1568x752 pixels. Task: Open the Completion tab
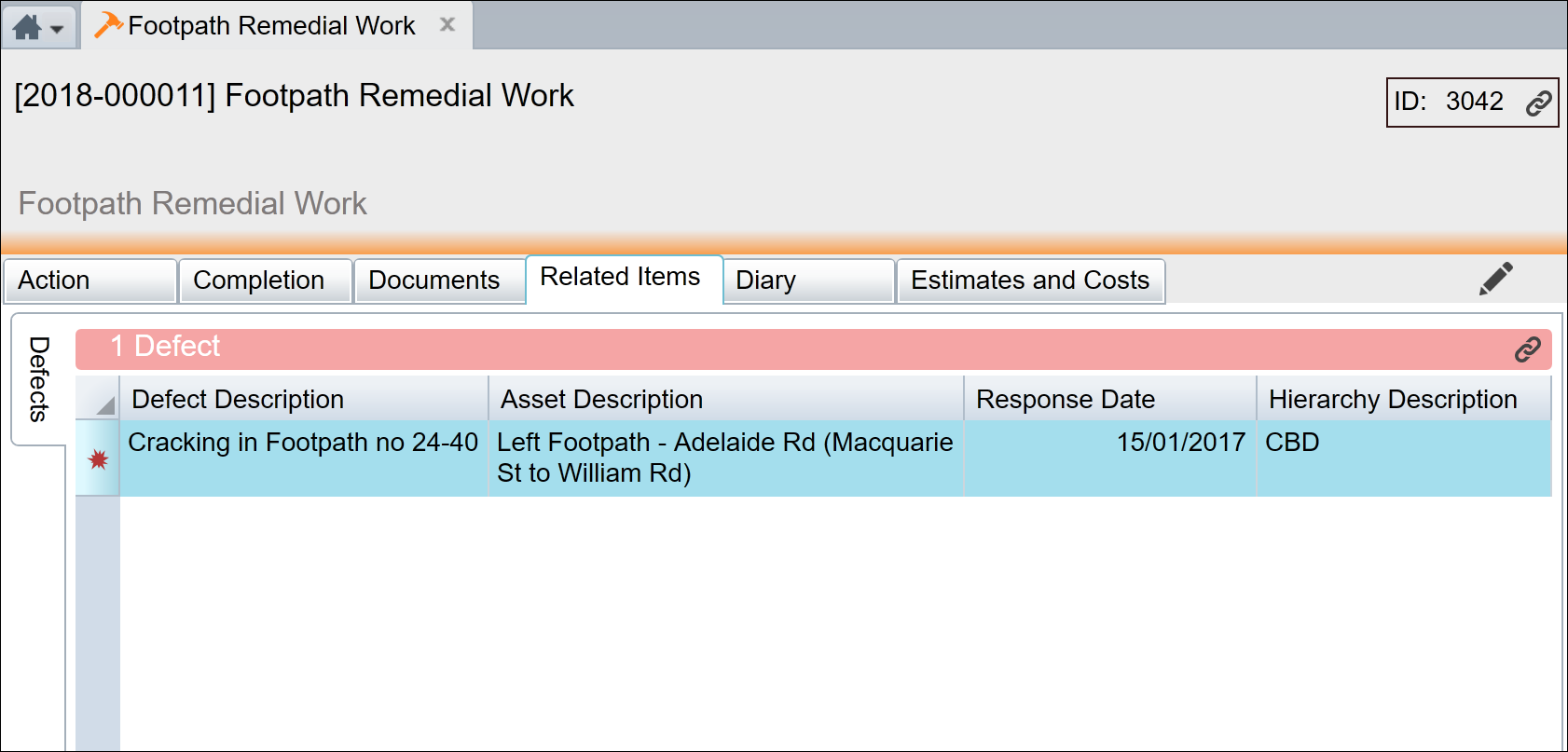(x=259, y=280)
